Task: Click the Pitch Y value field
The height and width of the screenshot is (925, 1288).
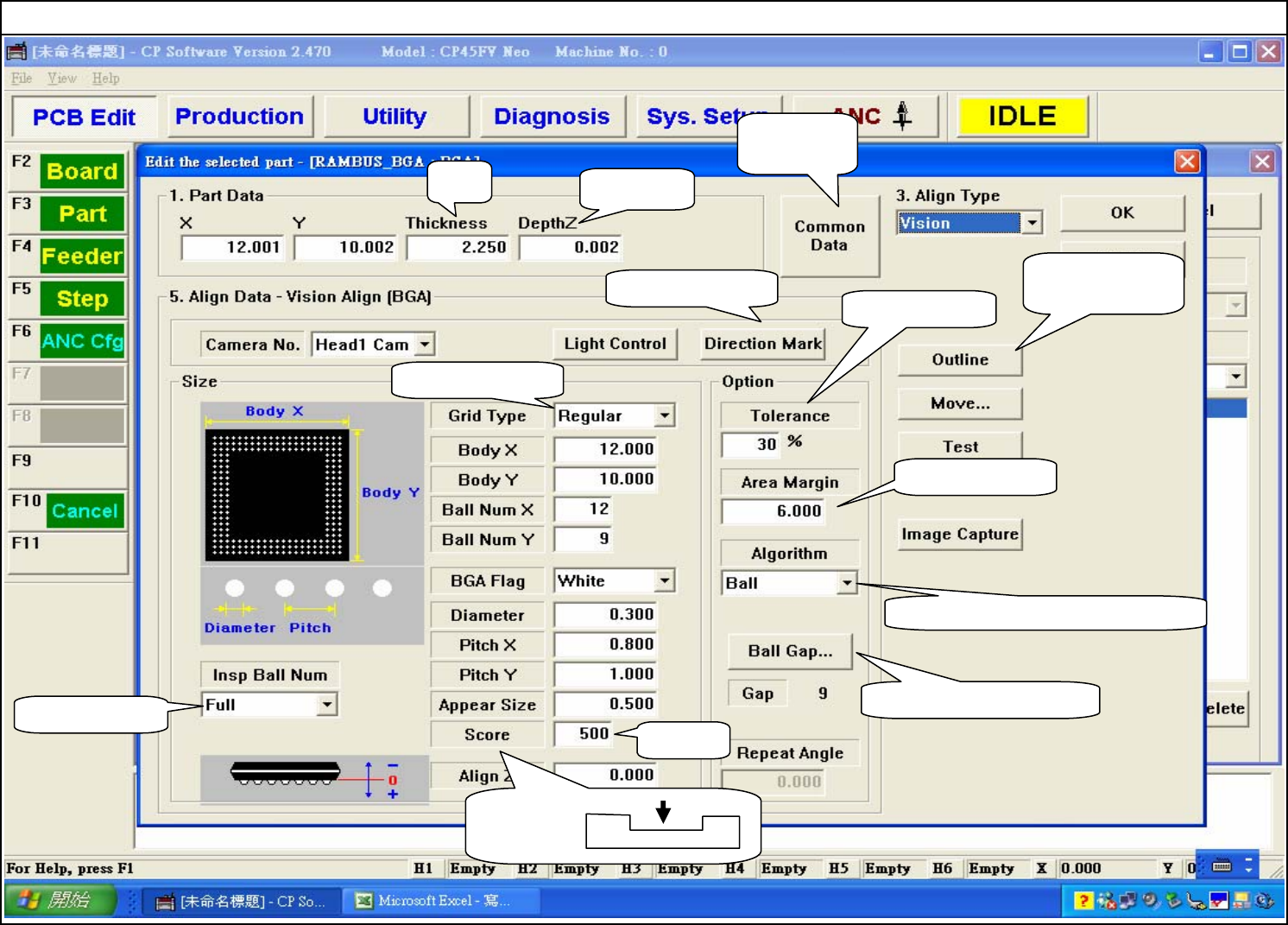Action: tap(605, 675)
